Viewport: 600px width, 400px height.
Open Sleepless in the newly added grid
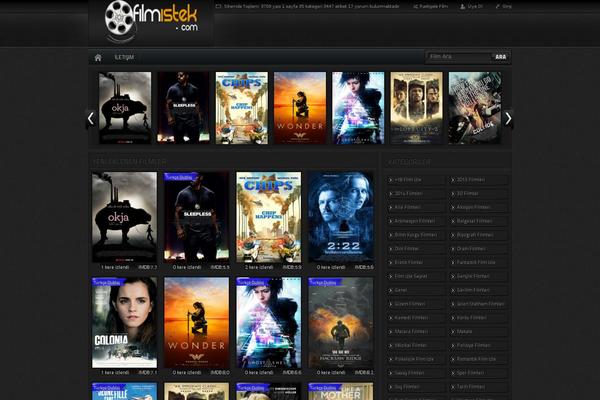[197, 217]
